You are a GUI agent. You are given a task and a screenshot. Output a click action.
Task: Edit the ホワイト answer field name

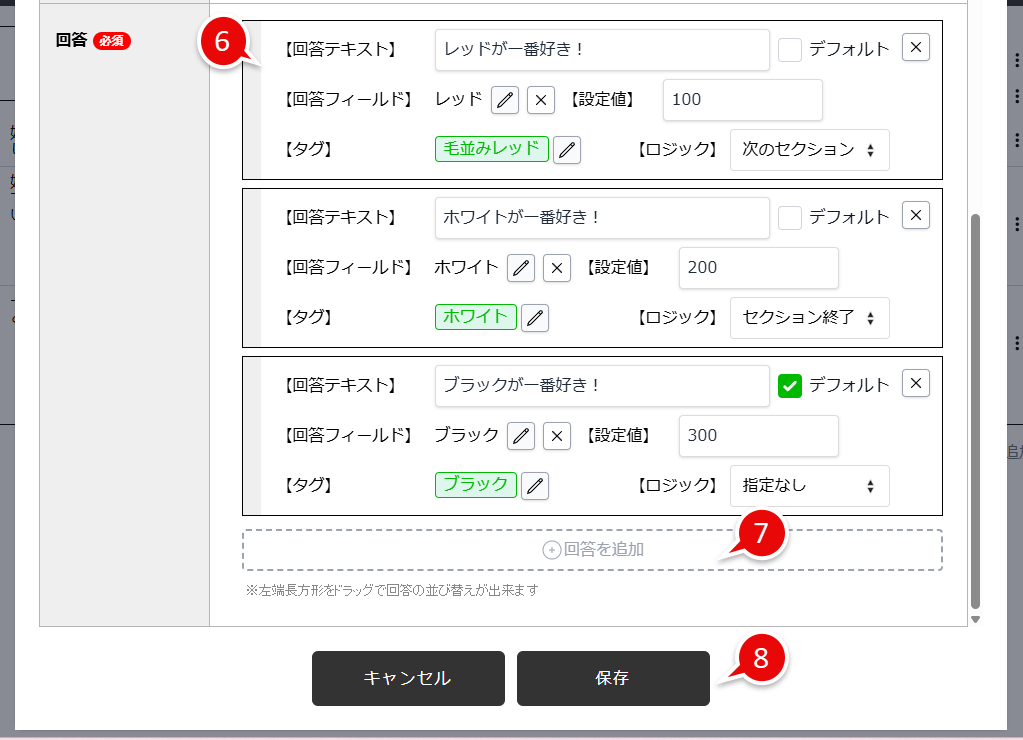pyautogui.click(x=521, y=267)
